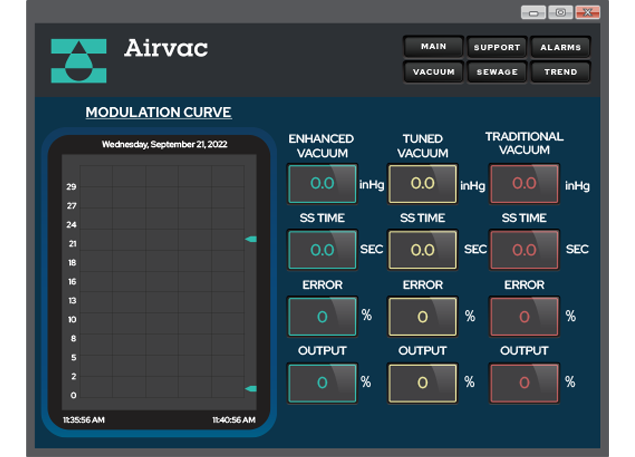
Task: Select the Enhanced Vacuum Output percent field
Action: [322, 382]
